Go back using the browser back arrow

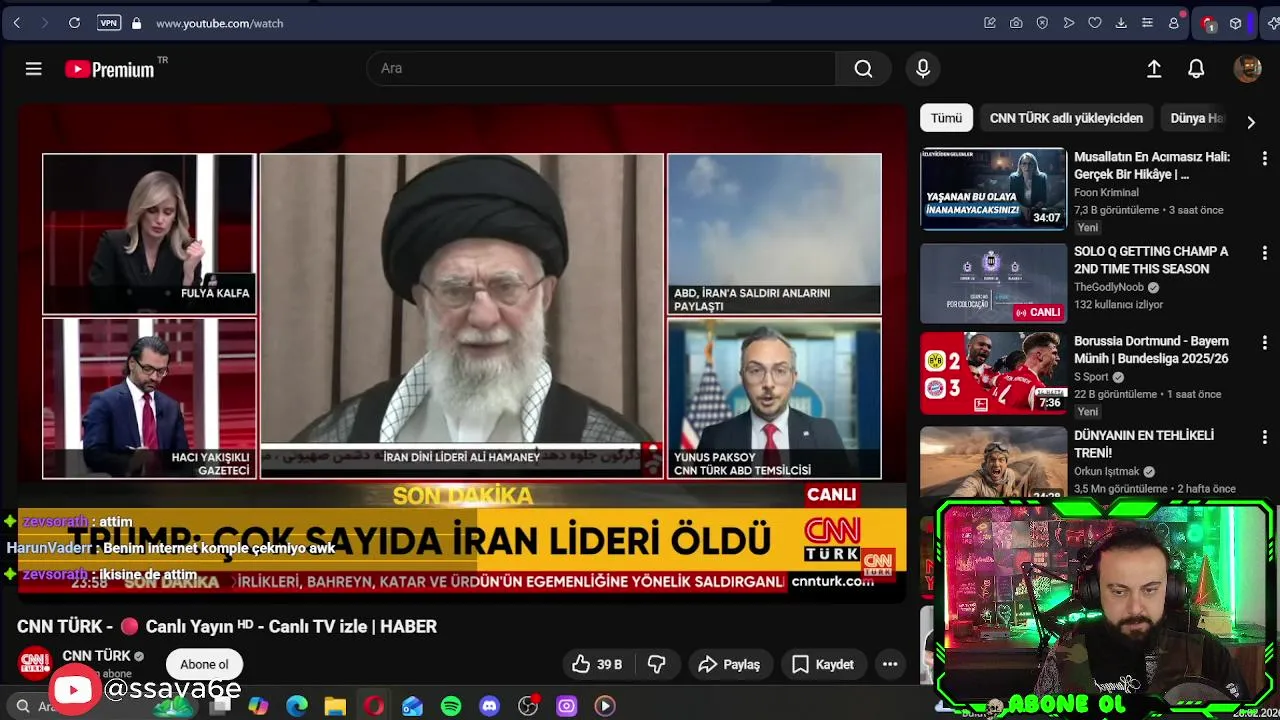[x=17, y=23]
